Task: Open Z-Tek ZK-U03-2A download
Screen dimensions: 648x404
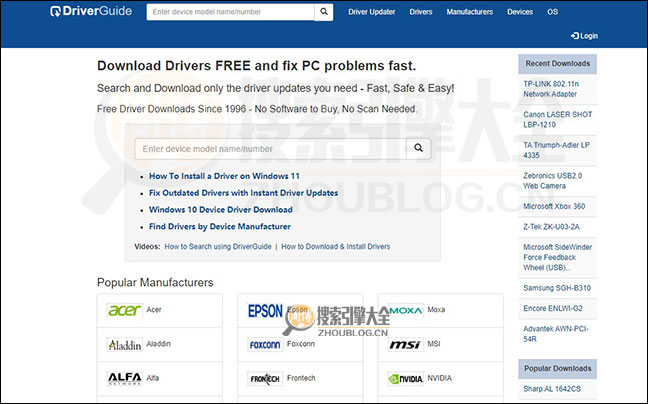Action: pyautogui.click(x=551, y=227)
